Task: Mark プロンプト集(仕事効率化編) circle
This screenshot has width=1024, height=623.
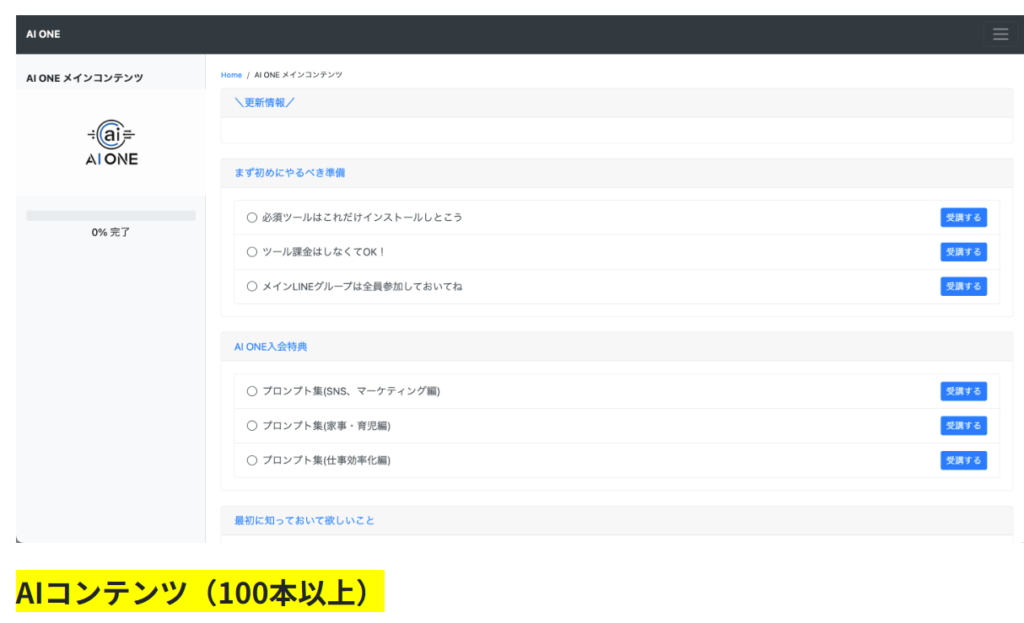Action: 251,460
